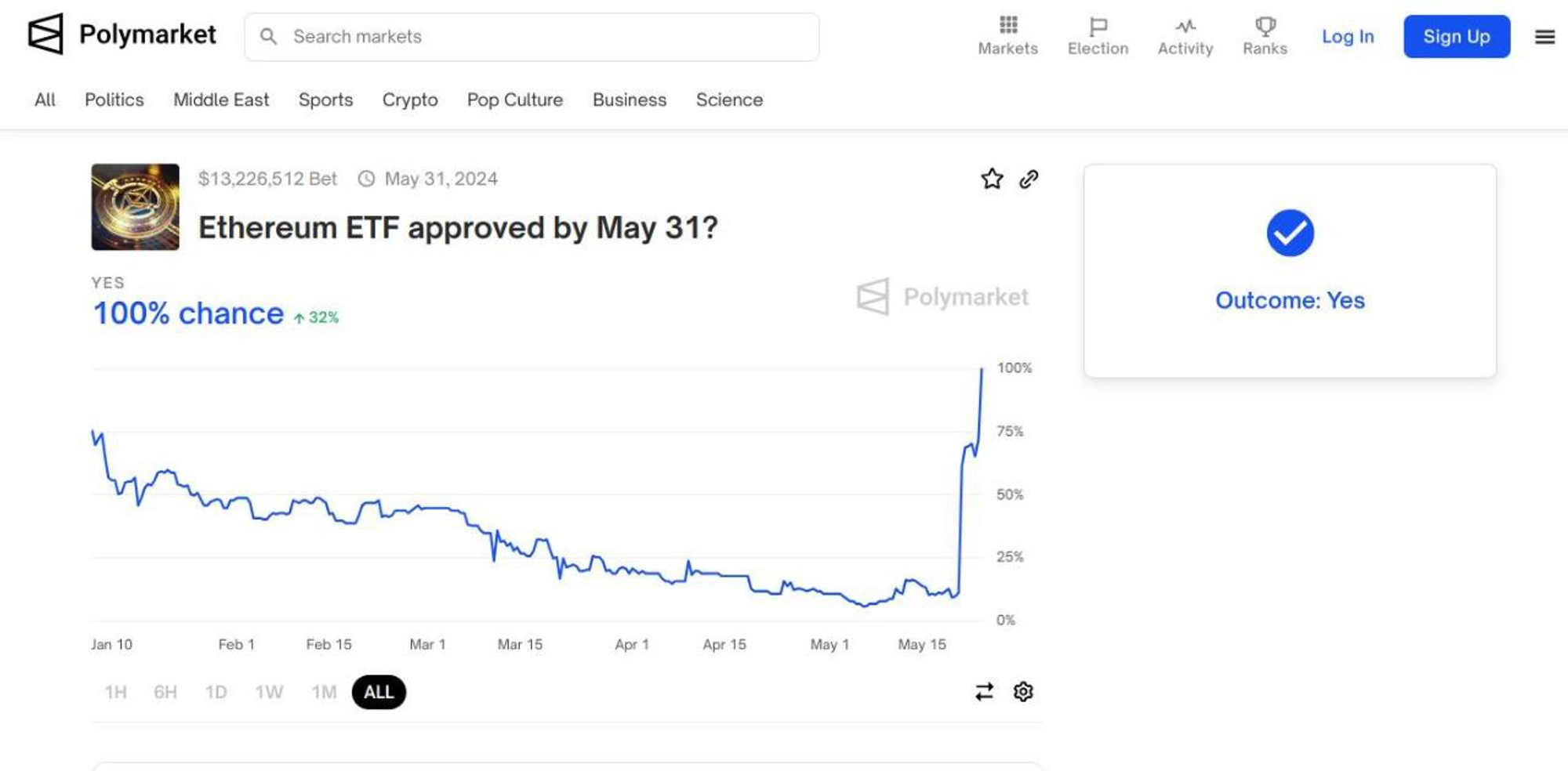This screenshot has height=771, width=1568.
Task: Click the Log In link
Action: pos(1347,37)
